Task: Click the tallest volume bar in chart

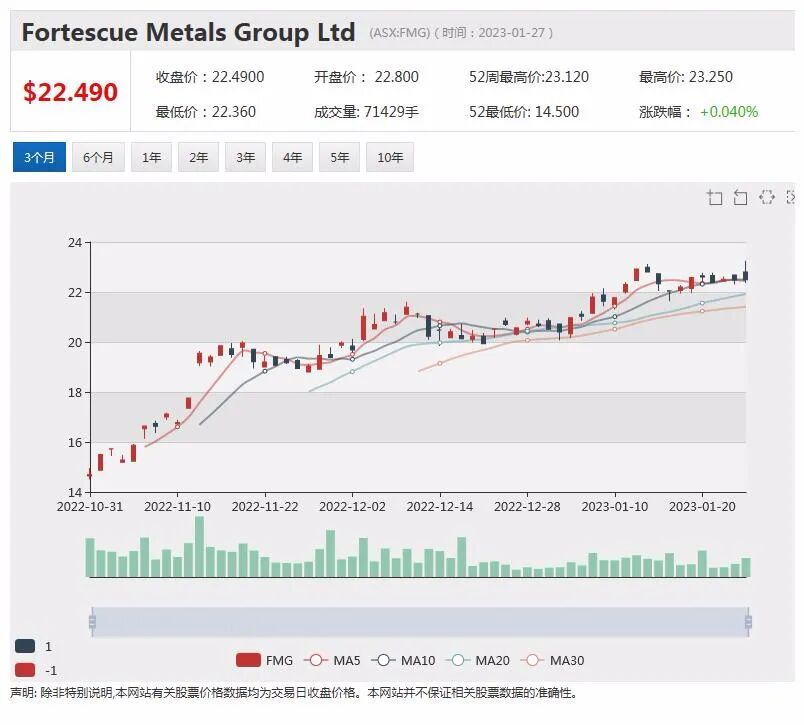Action: 199,547
